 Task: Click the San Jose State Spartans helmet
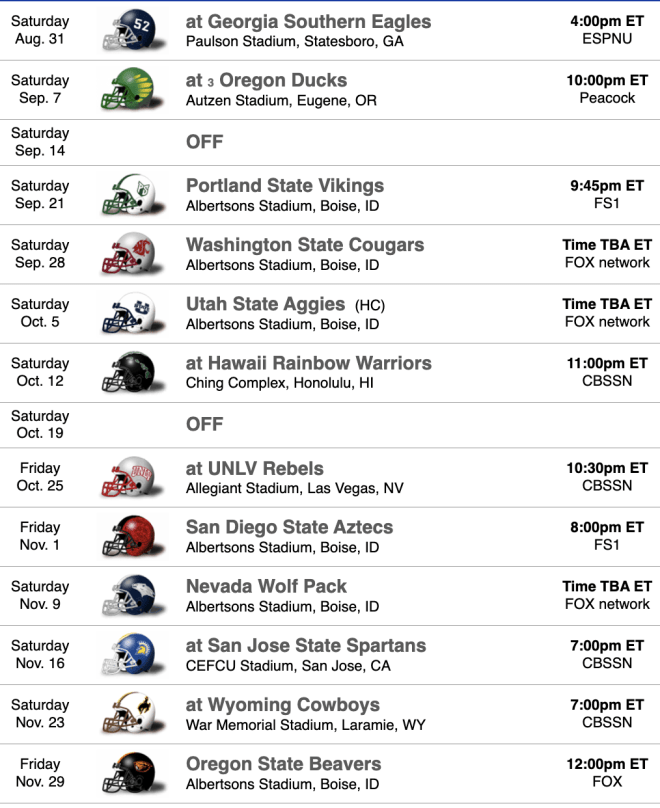[x=133, y=654]
